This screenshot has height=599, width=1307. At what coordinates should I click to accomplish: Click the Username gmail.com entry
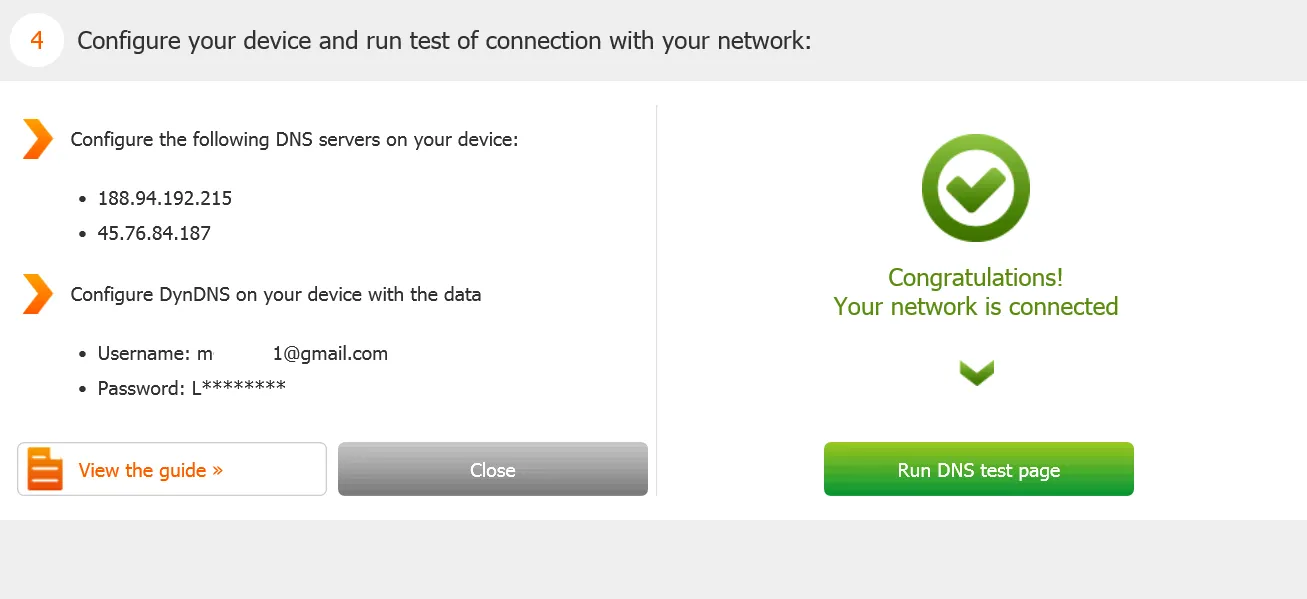coord(243,353)
